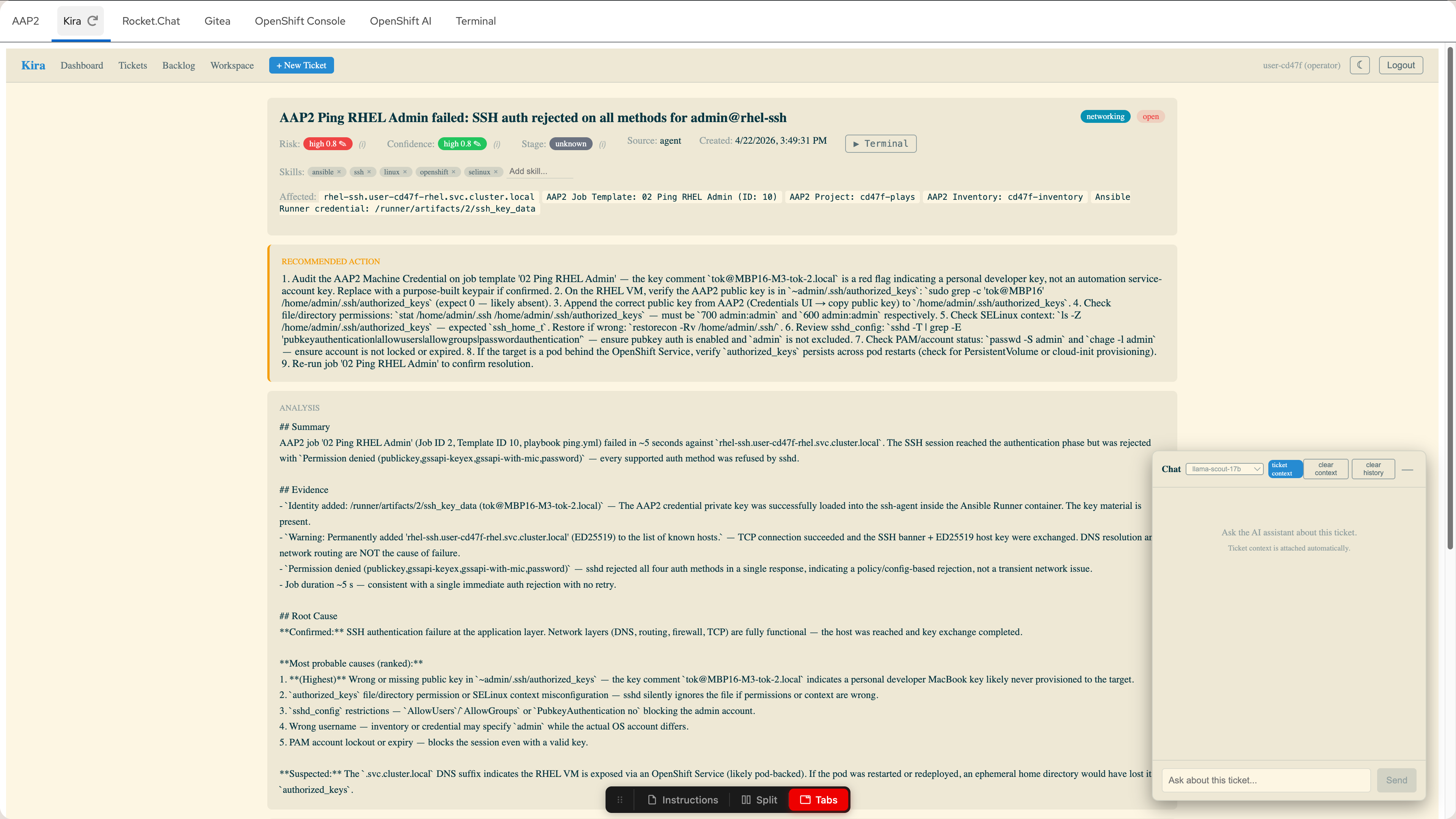This screenshot has width=1456, height=819.
Task: Launch the ticket's Terminal play button
Action: tap(880, 144)
